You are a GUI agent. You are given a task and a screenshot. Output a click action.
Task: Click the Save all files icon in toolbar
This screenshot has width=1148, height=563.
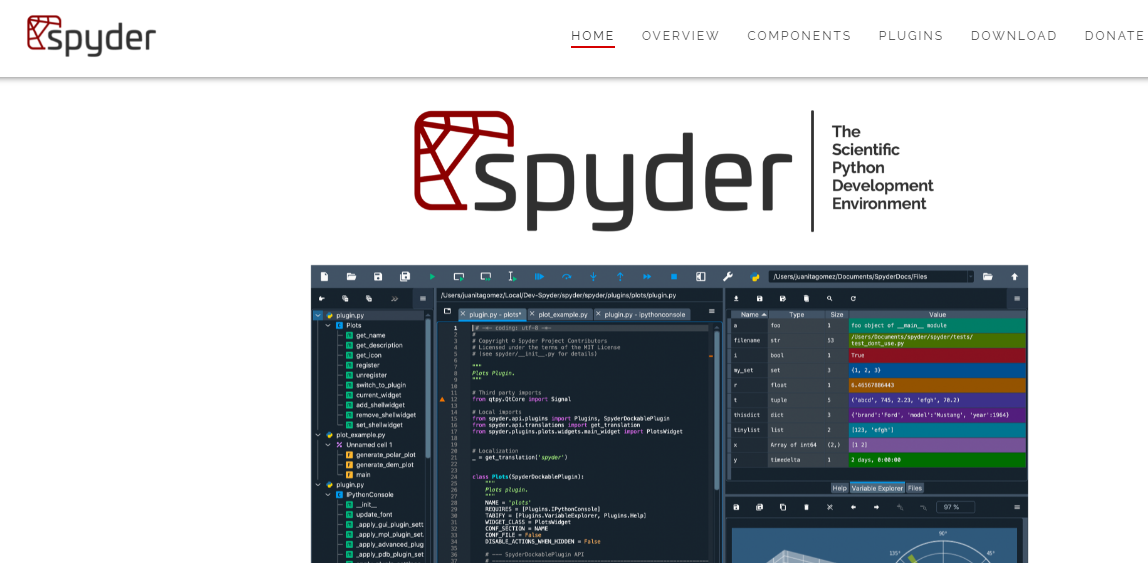point(405,277)
